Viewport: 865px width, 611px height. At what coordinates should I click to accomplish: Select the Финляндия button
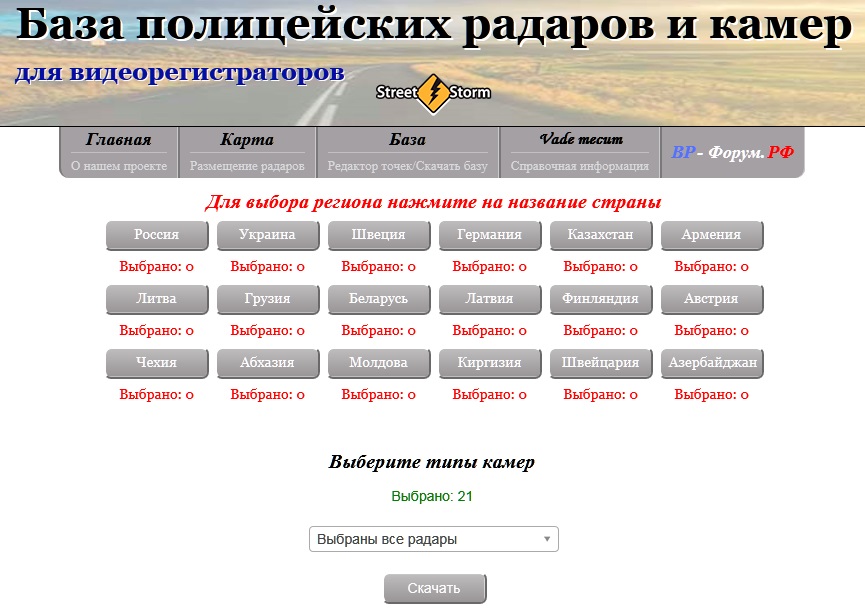601,299
